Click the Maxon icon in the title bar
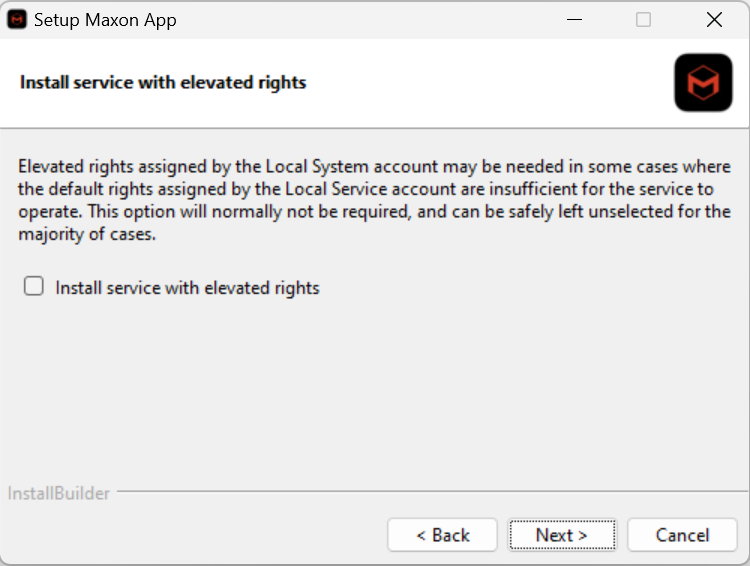This screenshot has height=566, width=750. (18, 20)
